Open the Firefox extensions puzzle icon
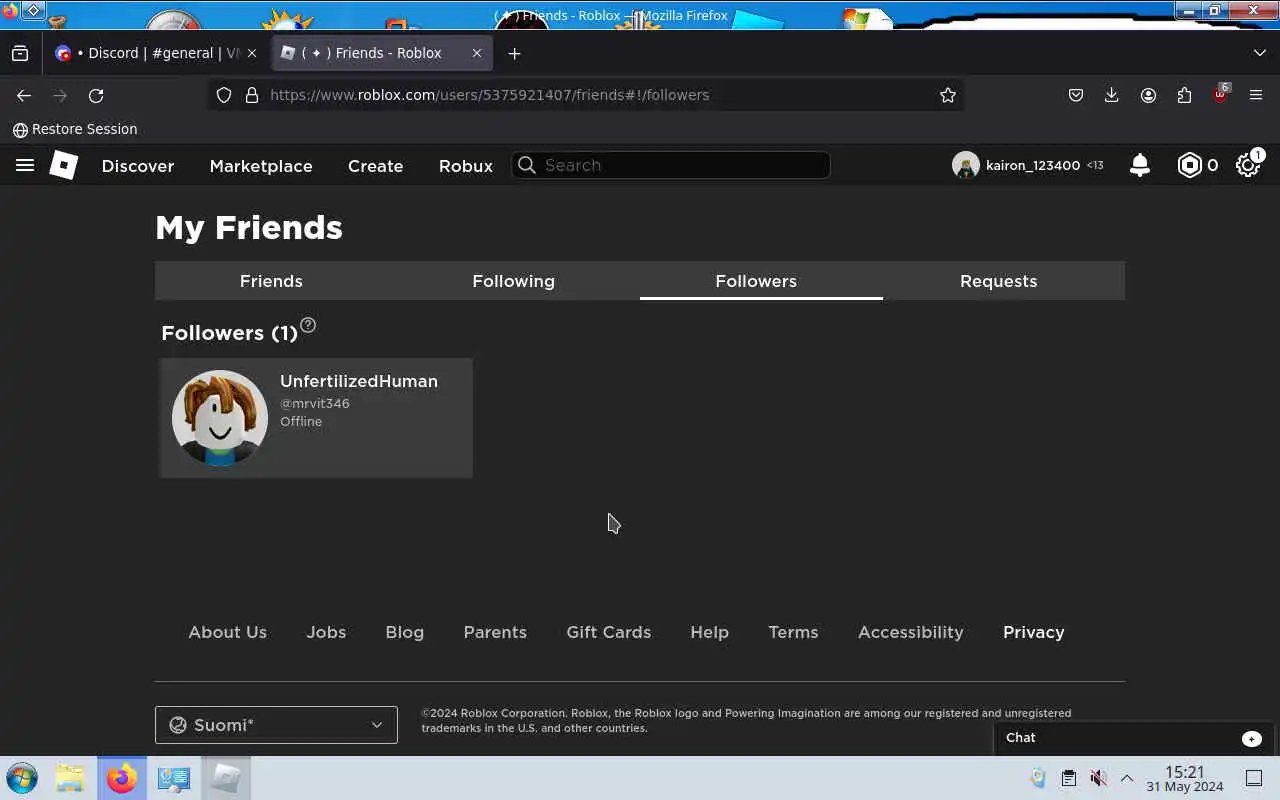This screenshot has height=800, width=1280. [x=1184, y=95]
